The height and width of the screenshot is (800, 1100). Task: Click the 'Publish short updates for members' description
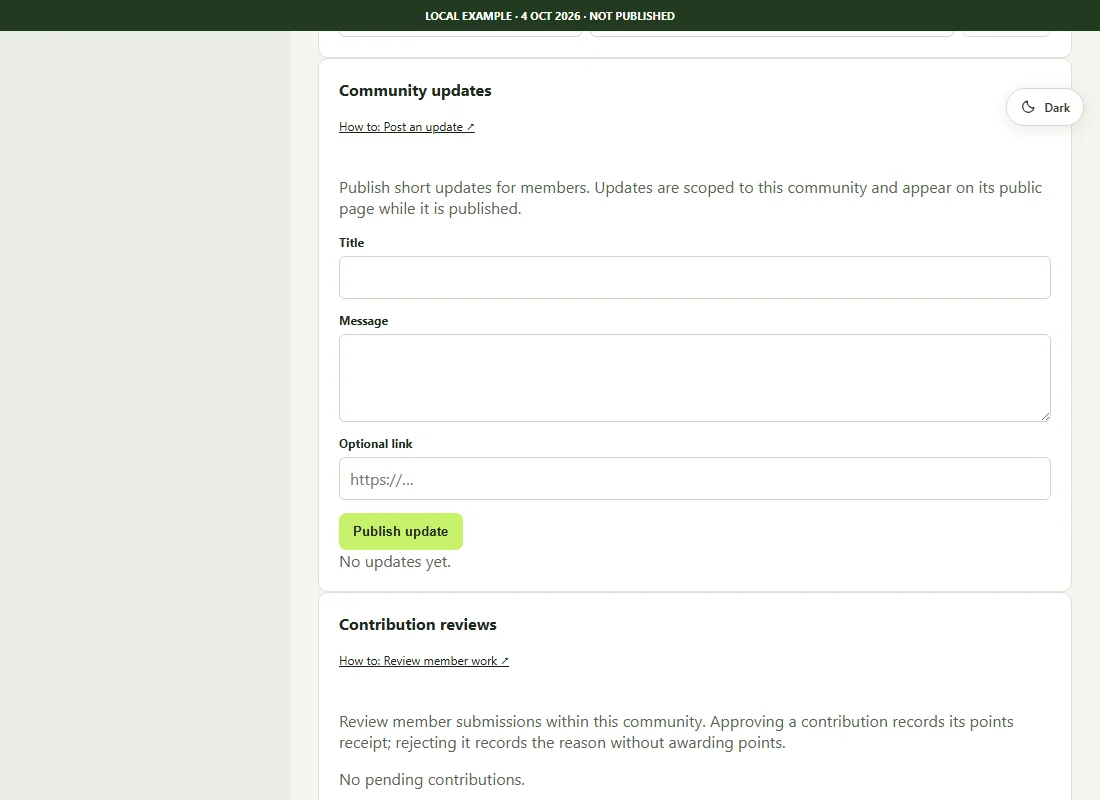click(690, 198)
